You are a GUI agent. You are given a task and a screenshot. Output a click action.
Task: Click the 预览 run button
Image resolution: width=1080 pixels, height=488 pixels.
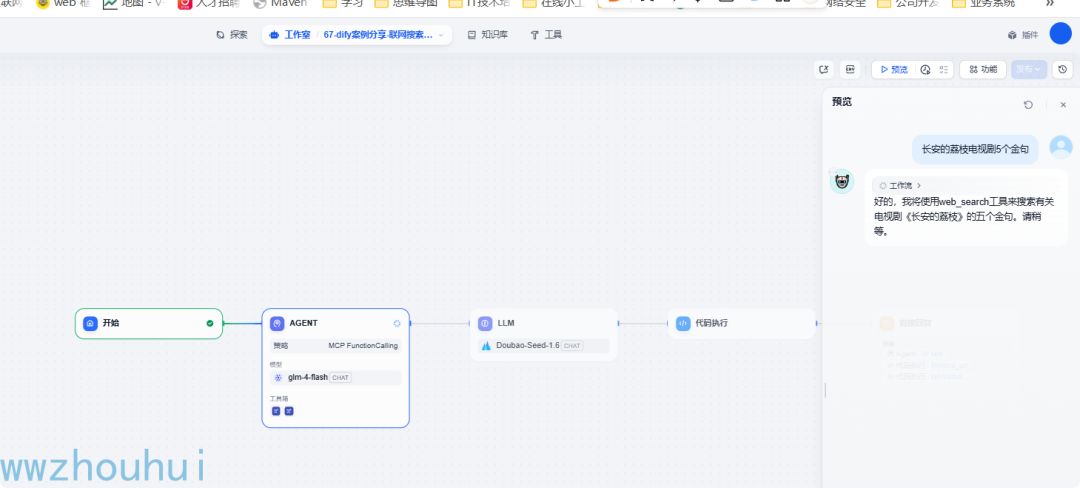(x=894, y=70)
